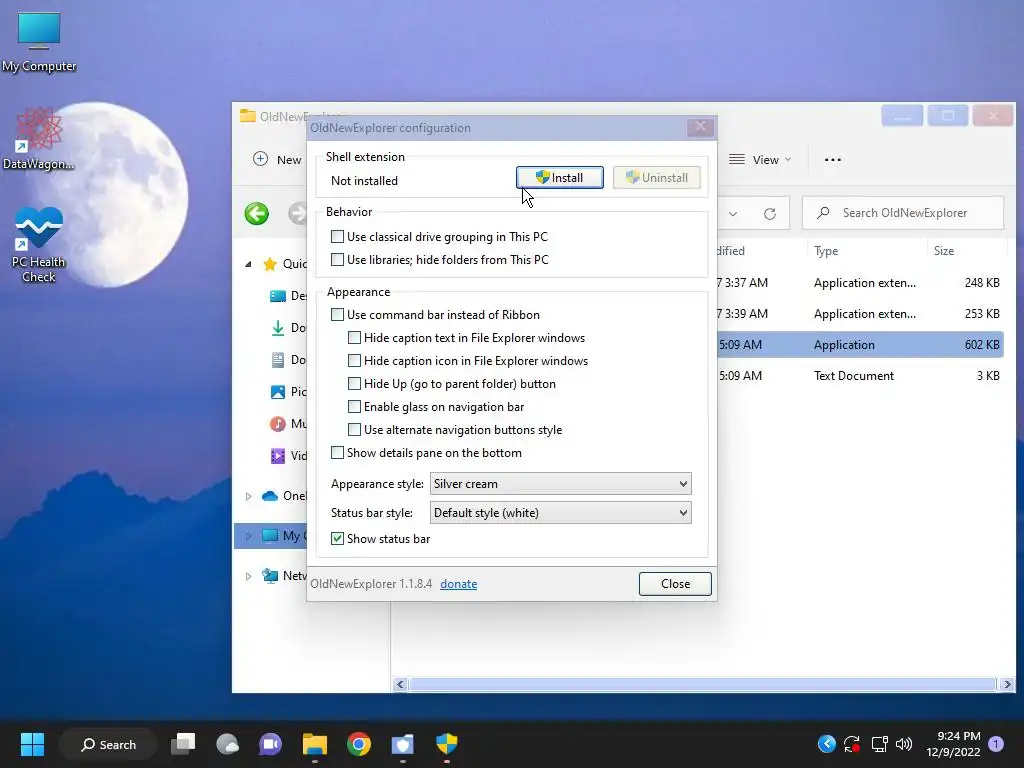Viewport: 1024px width, 768px height.
Task: Click the sync update tray icon
Action: tap(852, 744)
